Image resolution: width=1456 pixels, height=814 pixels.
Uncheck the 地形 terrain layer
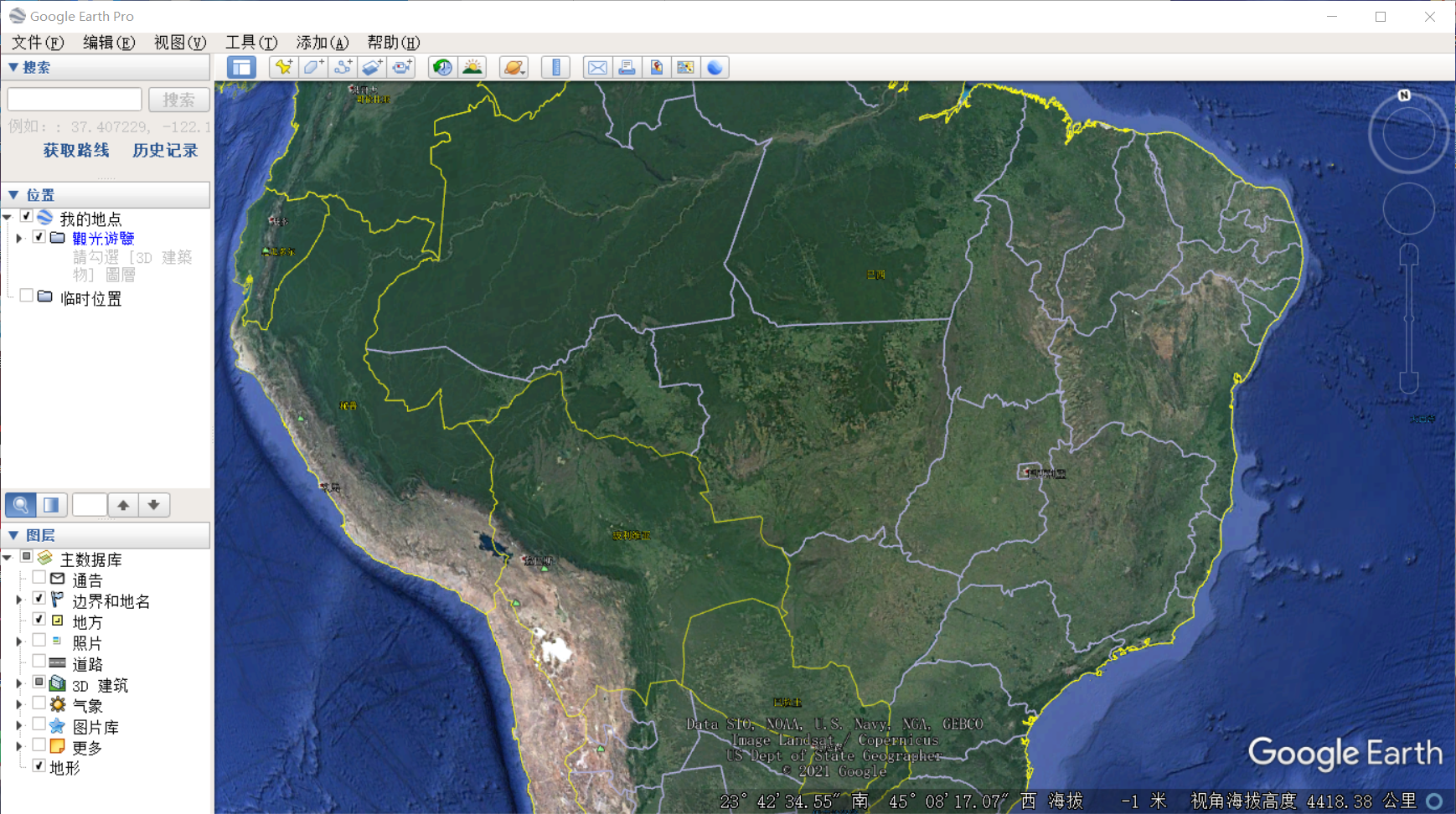[x=39, y=765]
